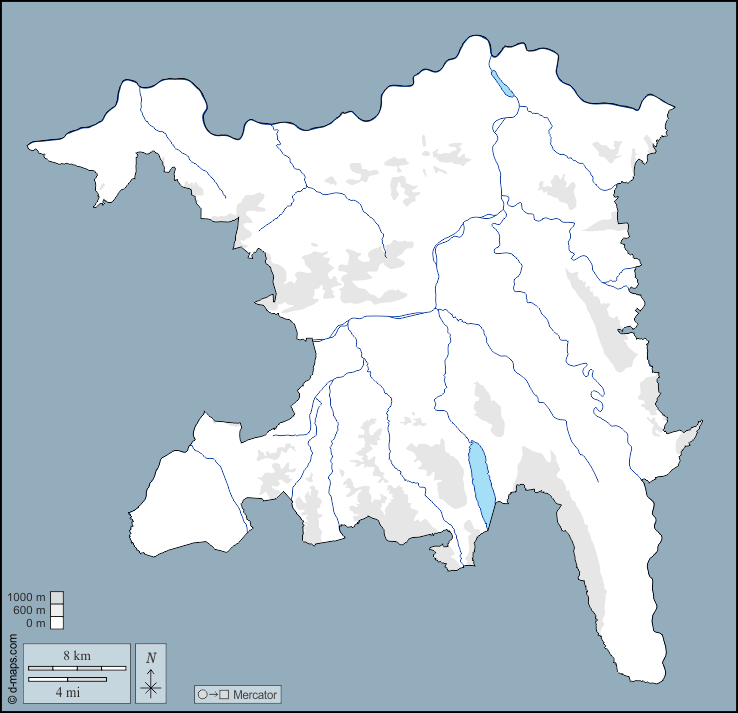Click the 600 m elevation legend swatch
738x713 pixels.
point(57,610)
